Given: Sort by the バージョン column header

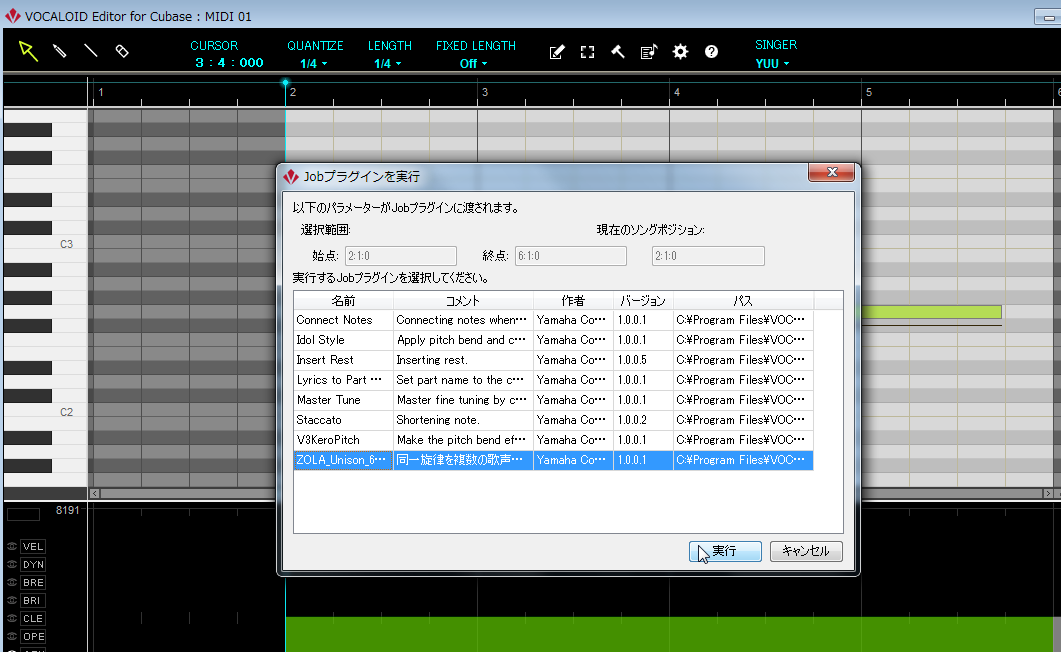Looking at the screenshot, I should point(643,301).
